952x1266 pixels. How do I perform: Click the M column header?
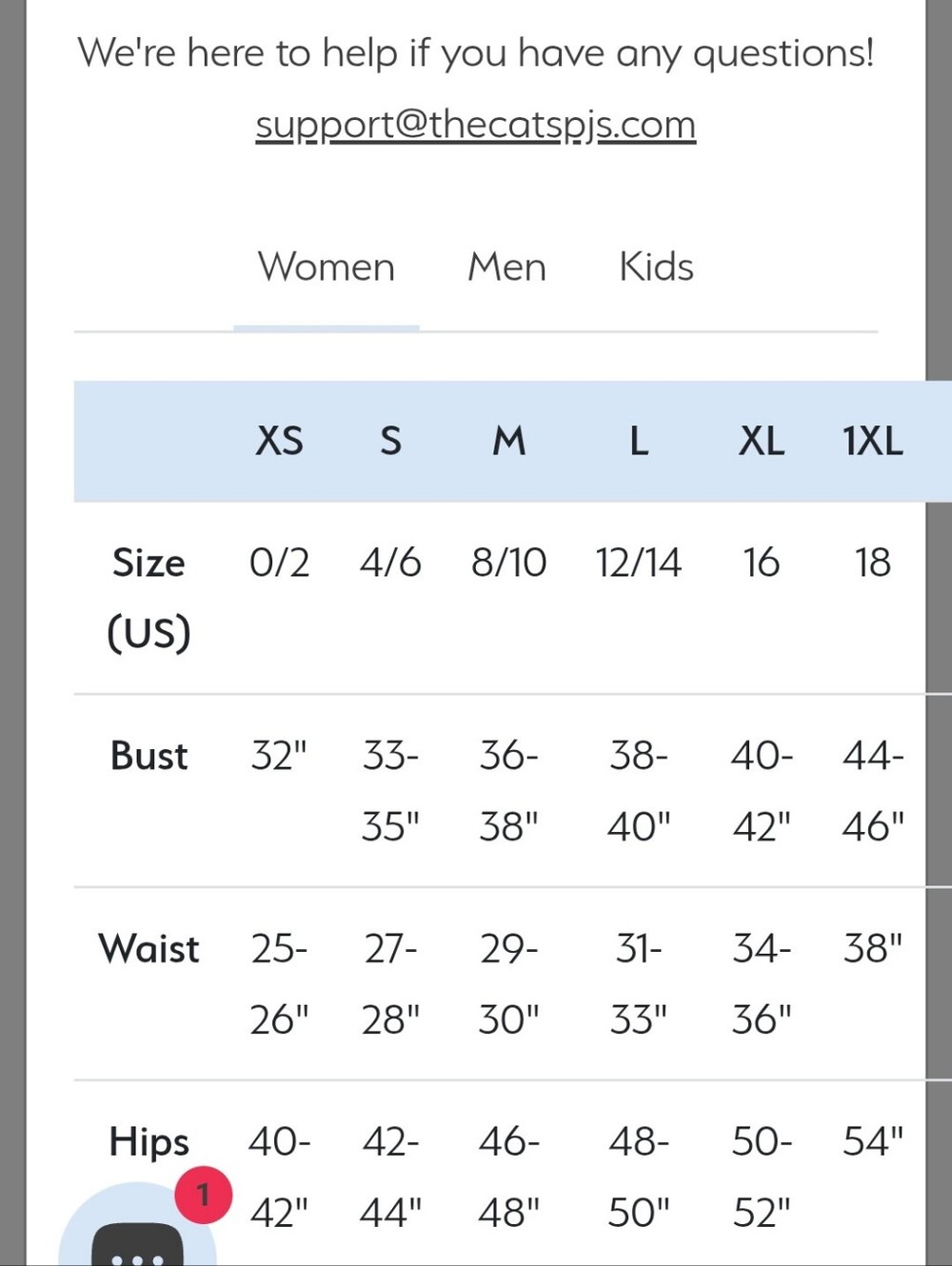click(x=508, y=442)
